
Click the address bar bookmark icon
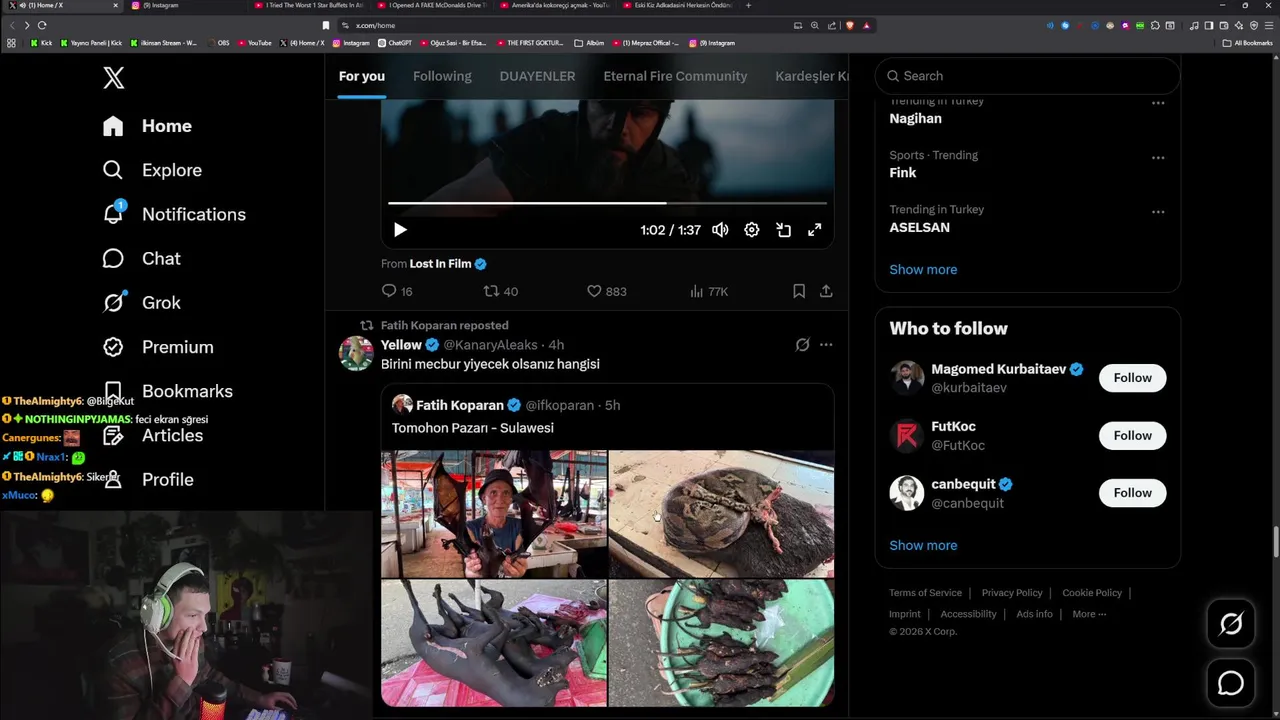click(326, 25)
